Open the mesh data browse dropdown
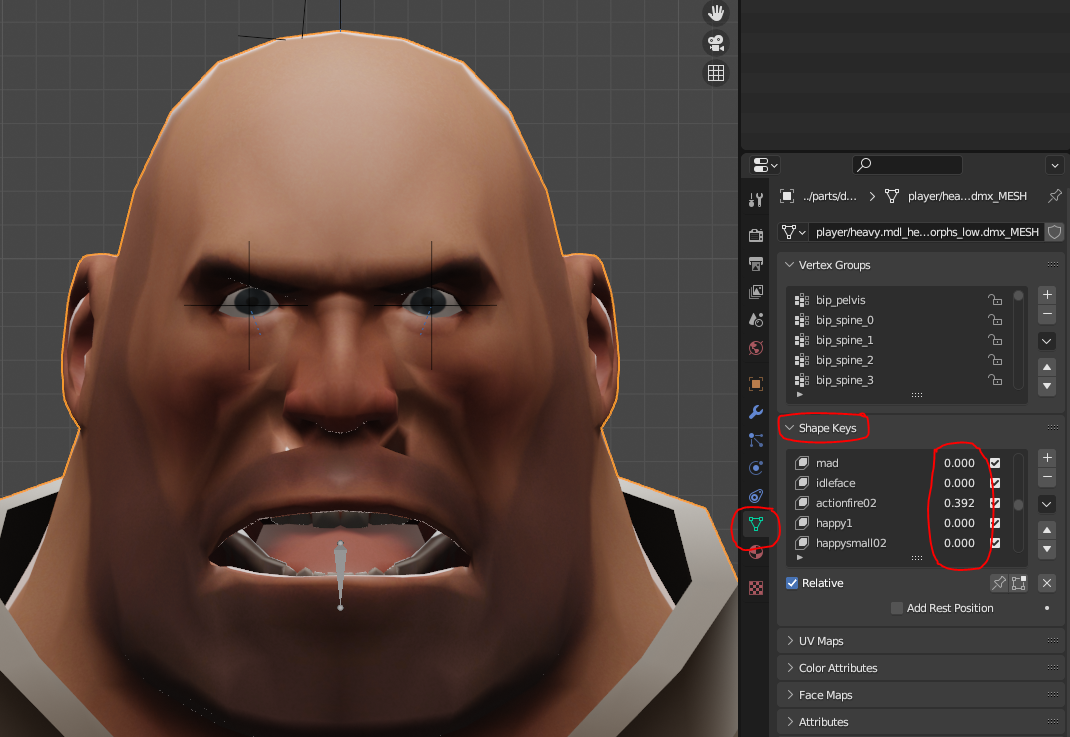The image size is (1070, 737). pyautogui.click(x=794, y=232)
